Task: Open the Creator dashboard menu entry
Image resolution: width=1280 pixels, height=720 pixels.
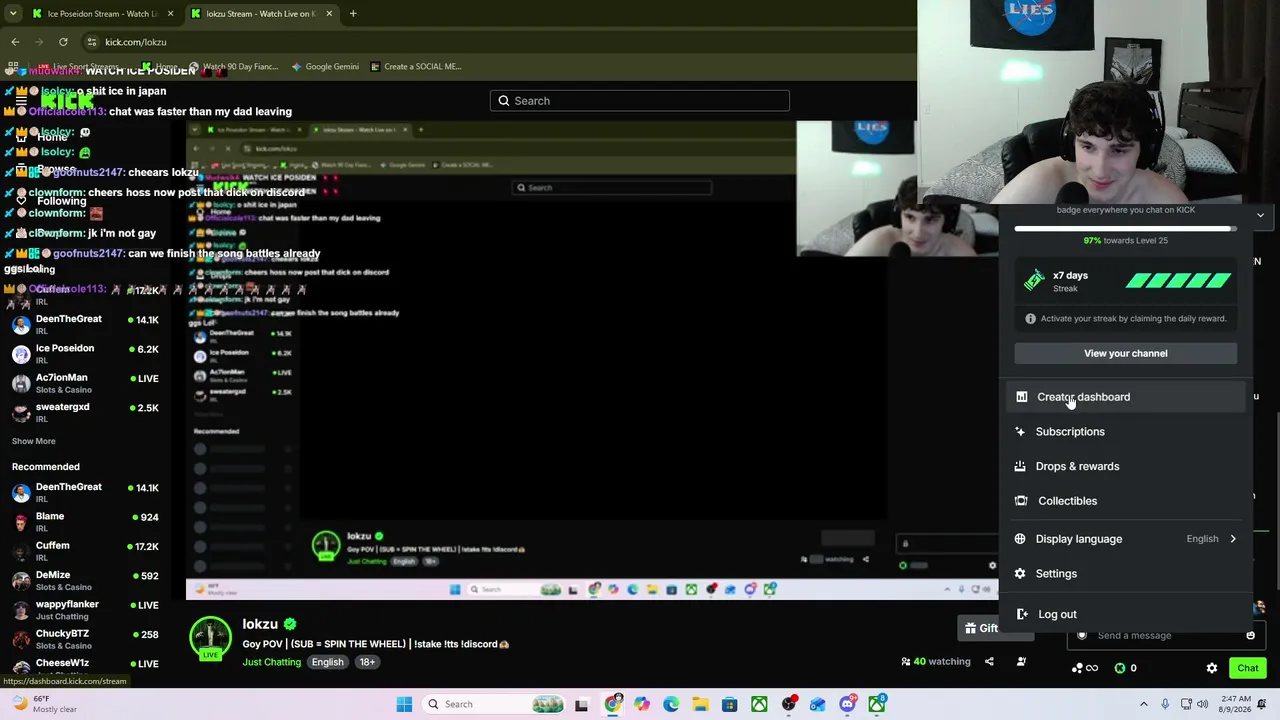Action: 1126,397
